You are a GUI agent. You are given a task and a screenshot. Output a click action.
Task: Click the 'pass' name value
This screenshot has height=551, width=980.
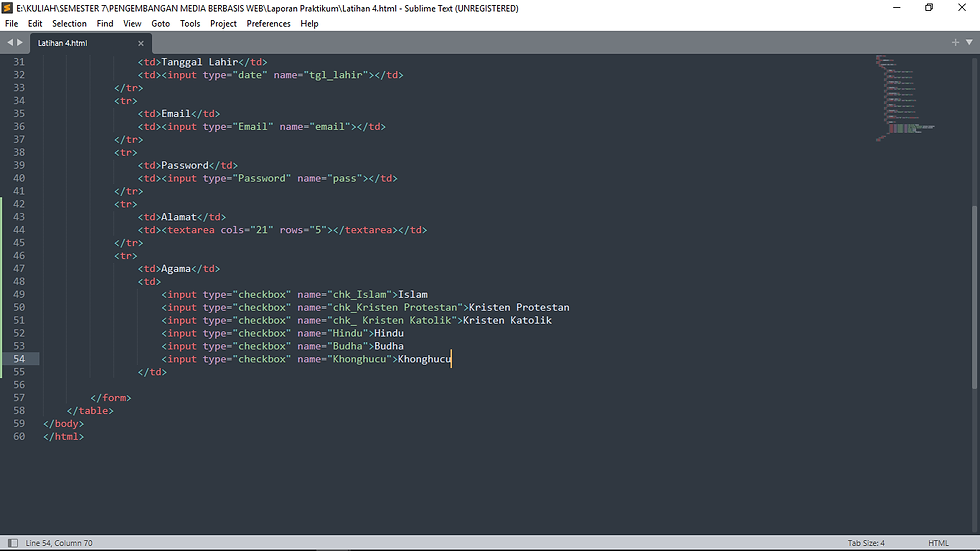(x=344, y=179)
